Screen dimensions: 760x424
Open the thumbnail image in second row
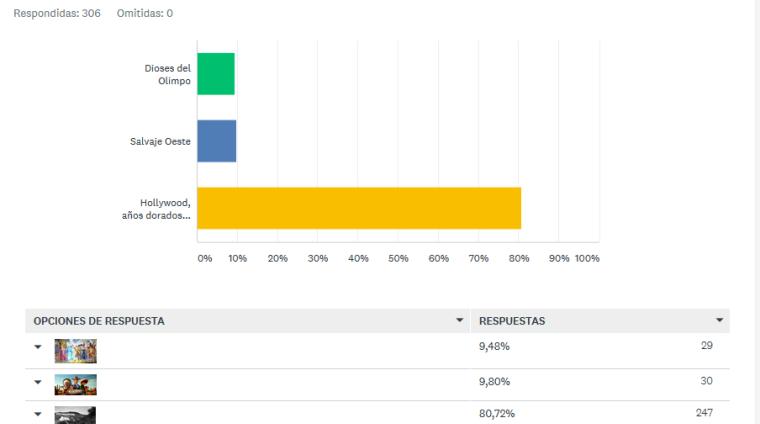point(75,385)
